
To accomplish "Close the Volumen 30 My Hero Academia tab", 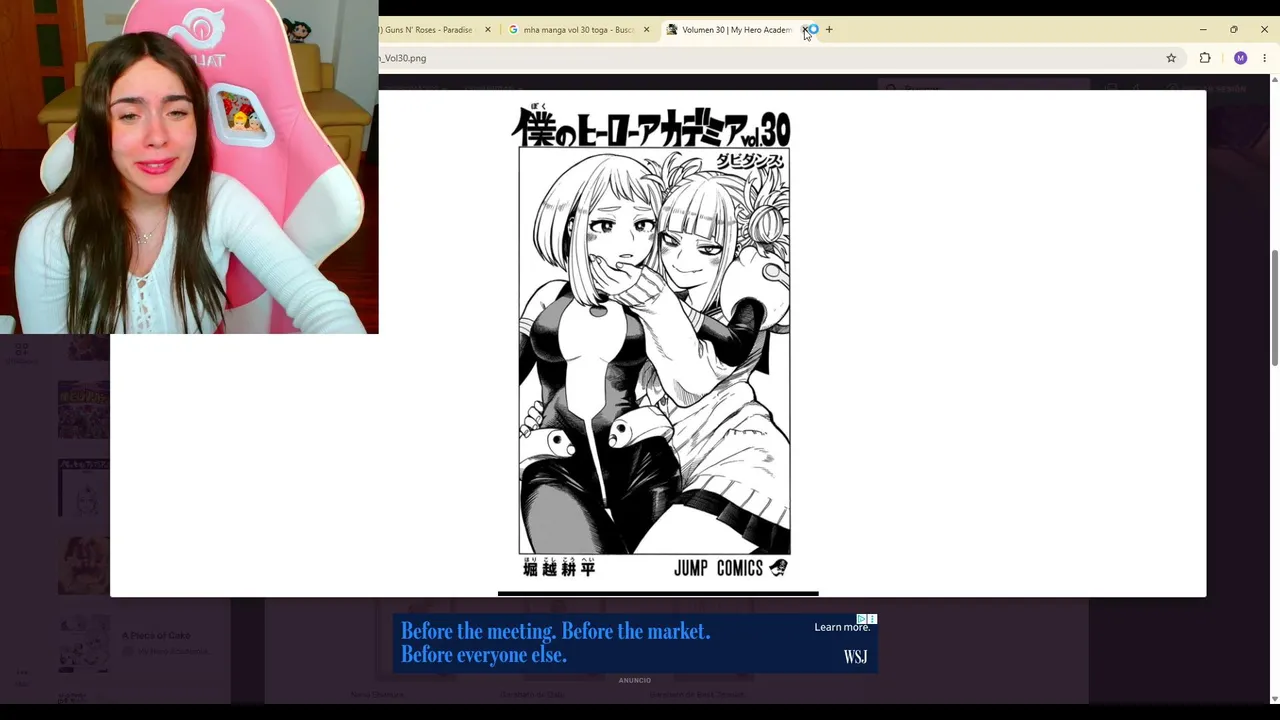I will [x=806, y=30].
